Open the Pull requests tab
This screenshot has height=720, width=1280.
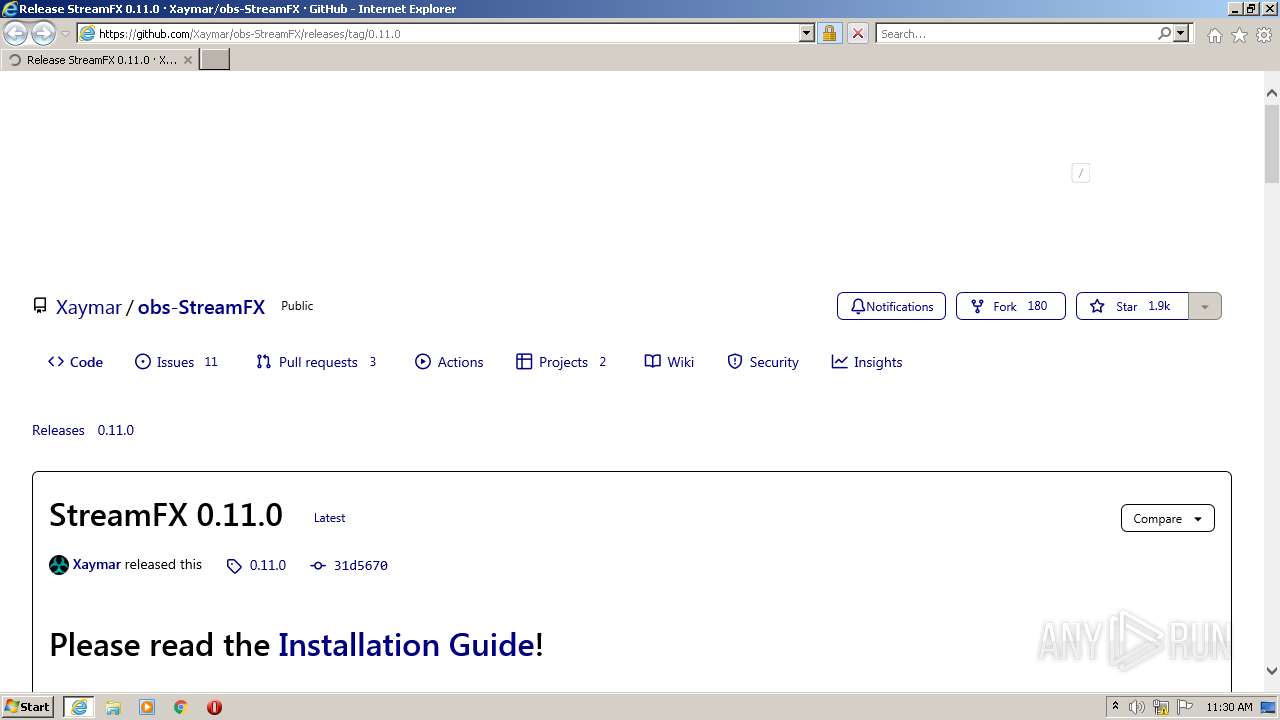pos(316,362)
